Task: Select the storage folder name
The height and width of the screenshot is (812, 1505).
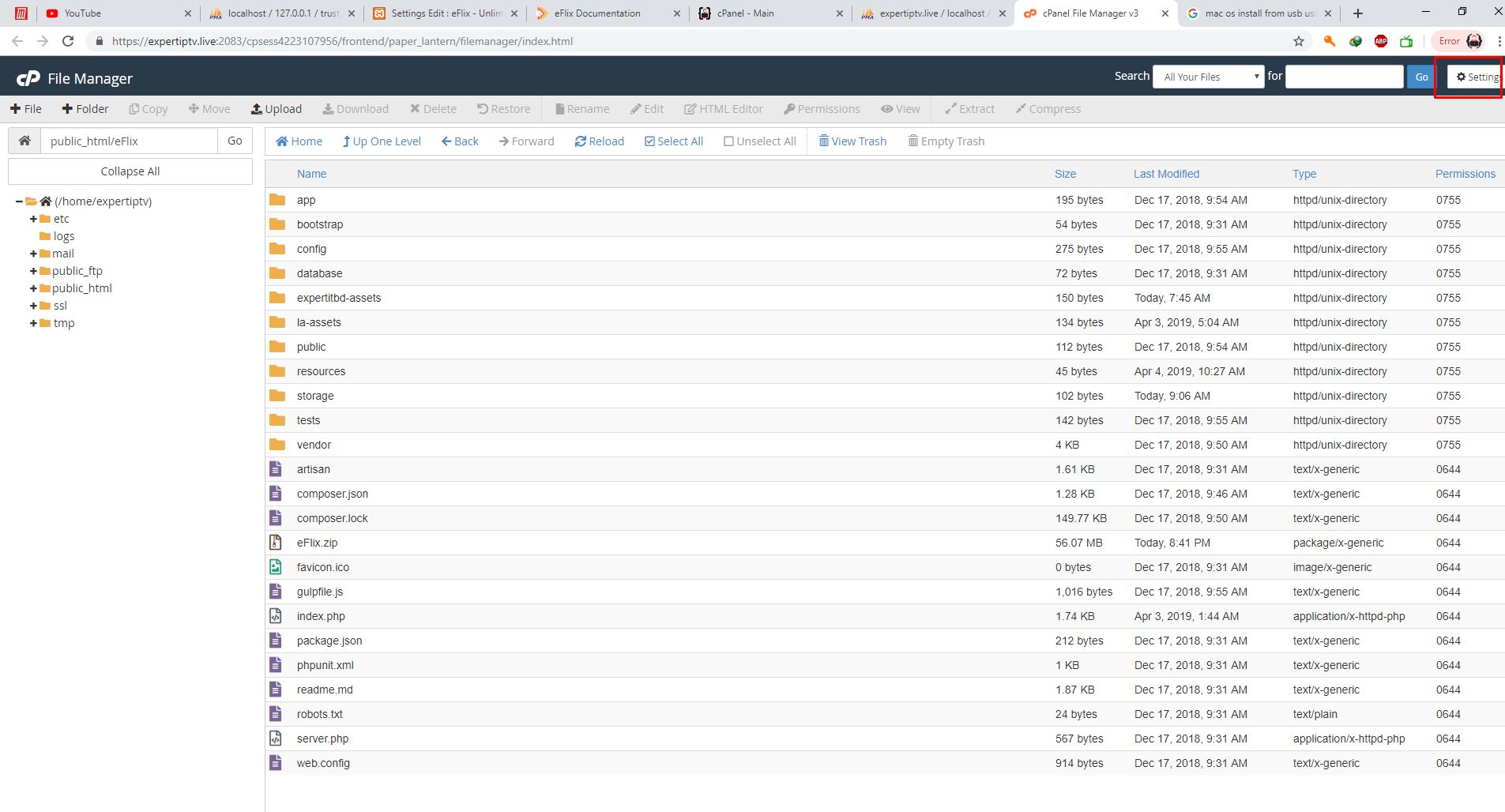Action: [315, 396]
